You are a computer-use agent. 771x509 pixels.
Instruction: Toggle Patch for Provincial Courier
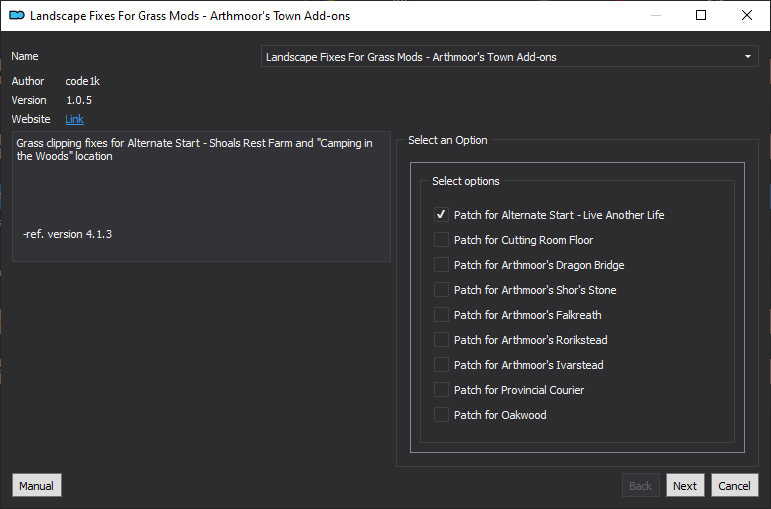coord(441,390)
